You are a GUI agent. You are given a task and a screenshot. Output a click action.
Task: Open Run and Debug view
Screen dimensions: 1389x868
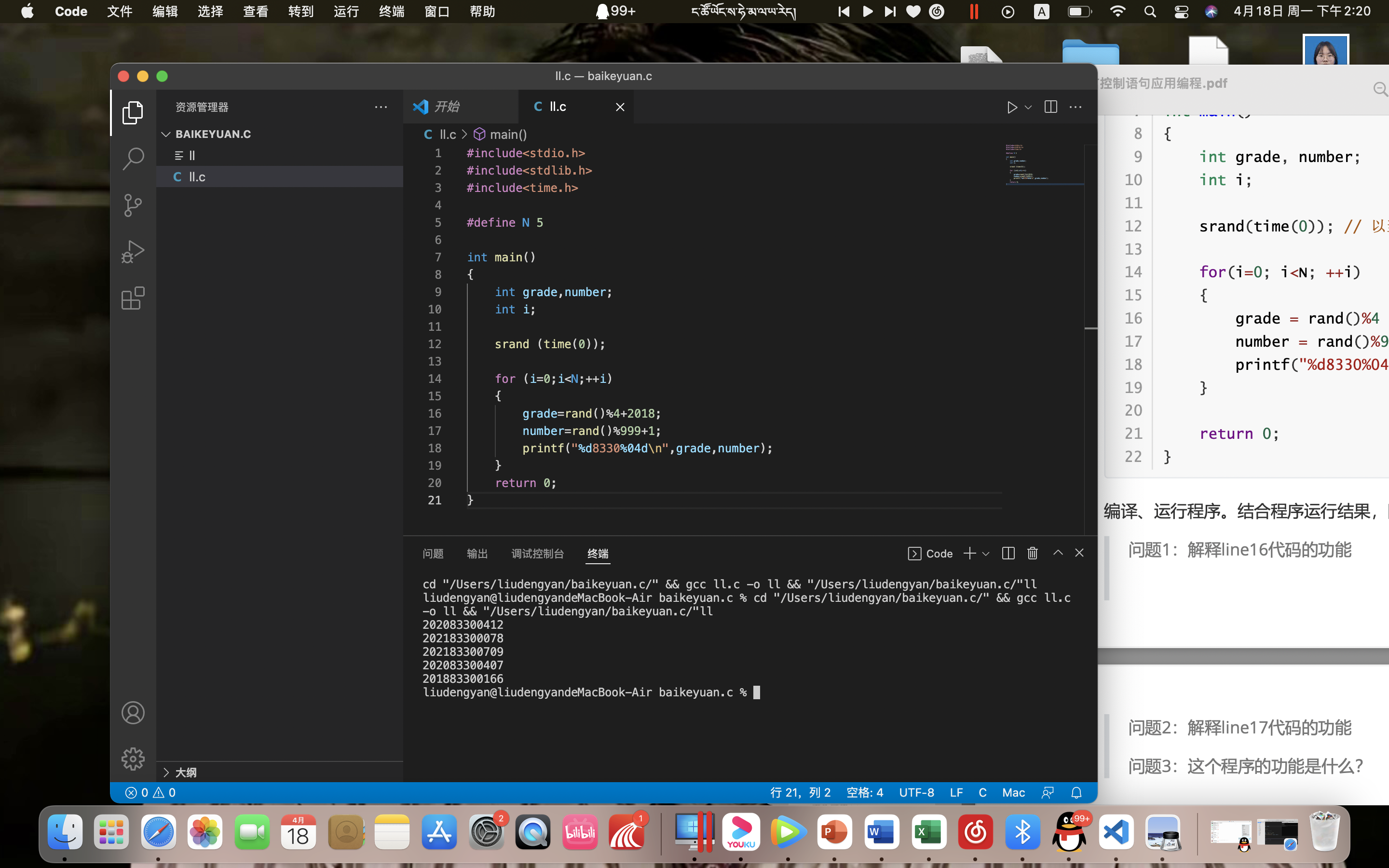(x=133, y=251)
